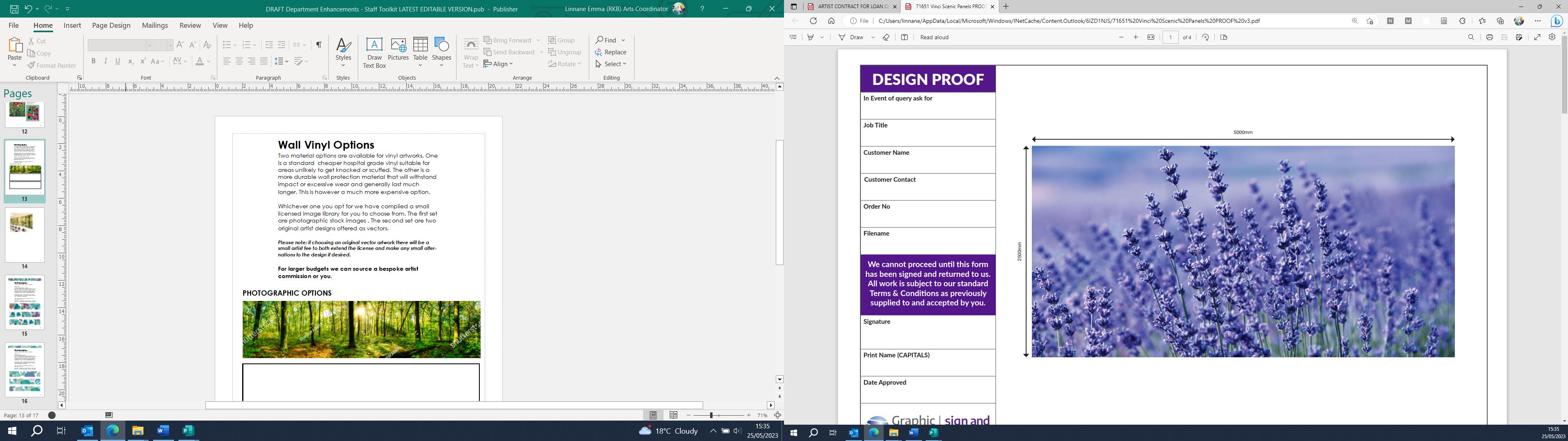The image size is (1568, 441).
Task: Toggle special characters paragraph mark
Action: (318, 45)
